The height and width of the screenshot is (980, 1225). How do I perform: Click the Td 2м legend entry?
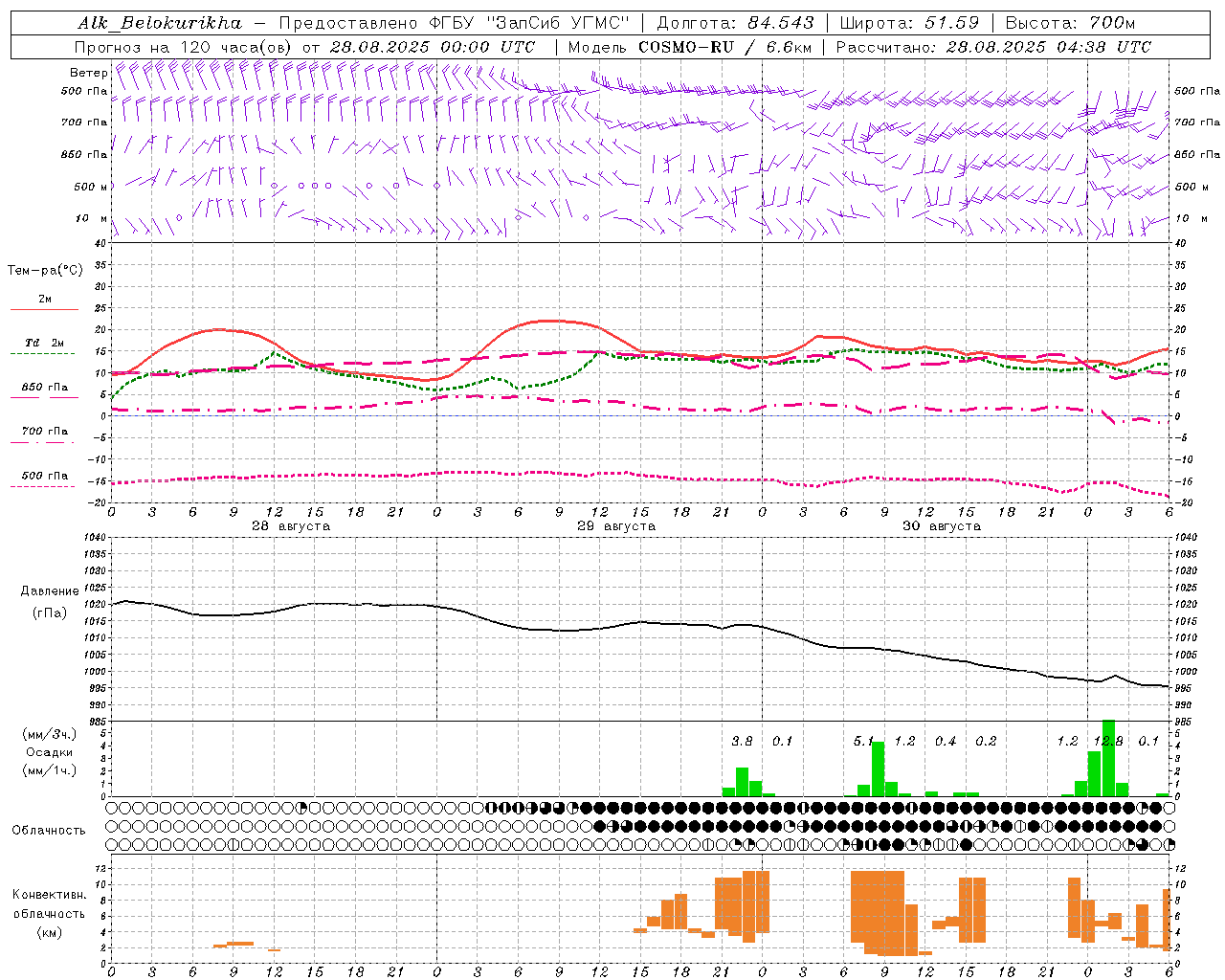[x=44, y=343]
